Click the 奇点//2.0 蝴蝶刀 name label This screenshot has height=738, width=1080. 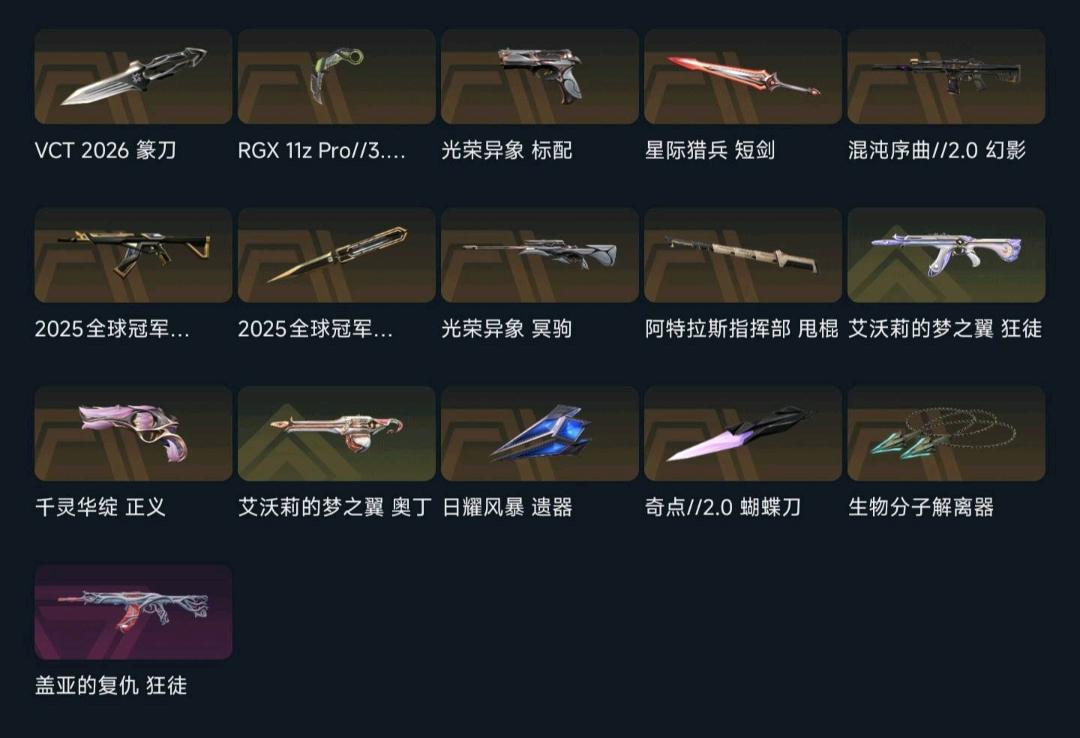click(x=723, y=507)
